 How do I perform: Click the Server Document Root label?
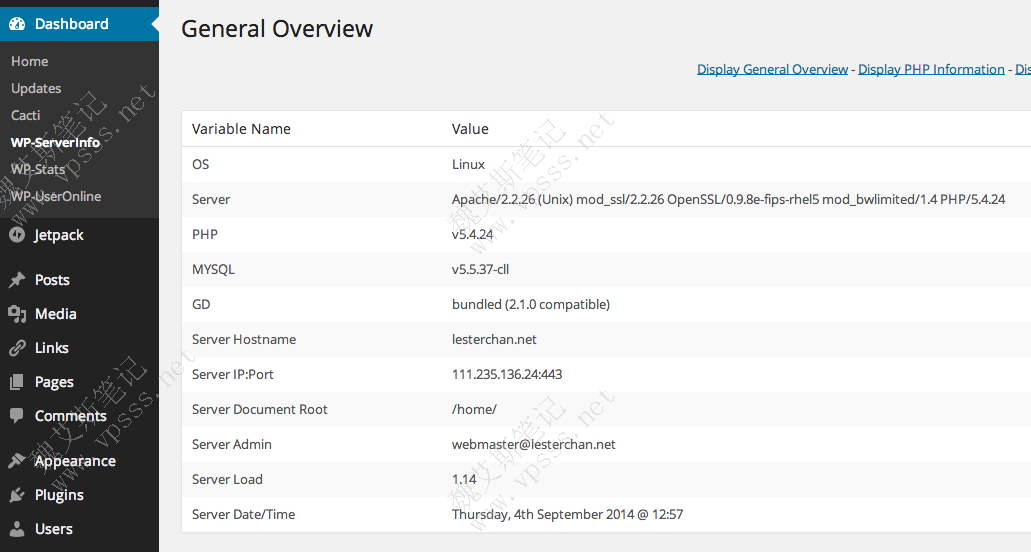(x=260, y=409)
